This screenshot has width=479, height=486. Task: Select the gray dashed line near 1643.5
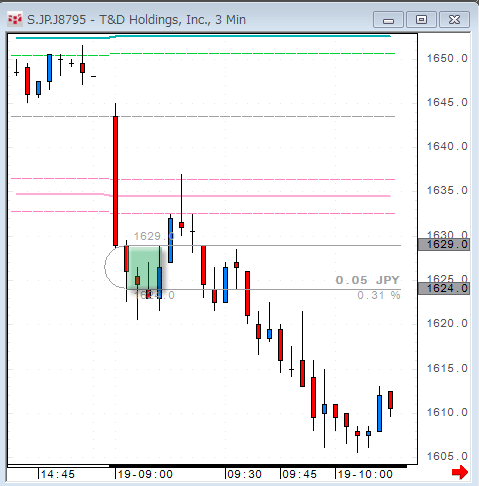coord(203,117)
